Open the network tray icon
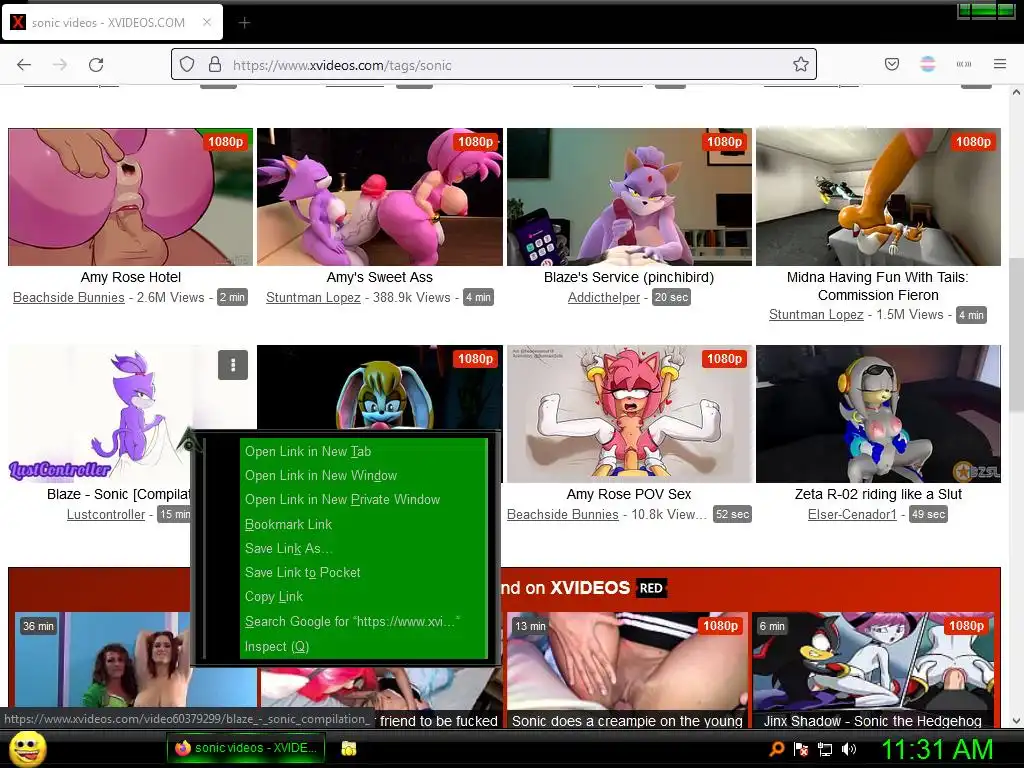Image resolution: width=1024 pixels, height=768 pixels. point(825,749)
